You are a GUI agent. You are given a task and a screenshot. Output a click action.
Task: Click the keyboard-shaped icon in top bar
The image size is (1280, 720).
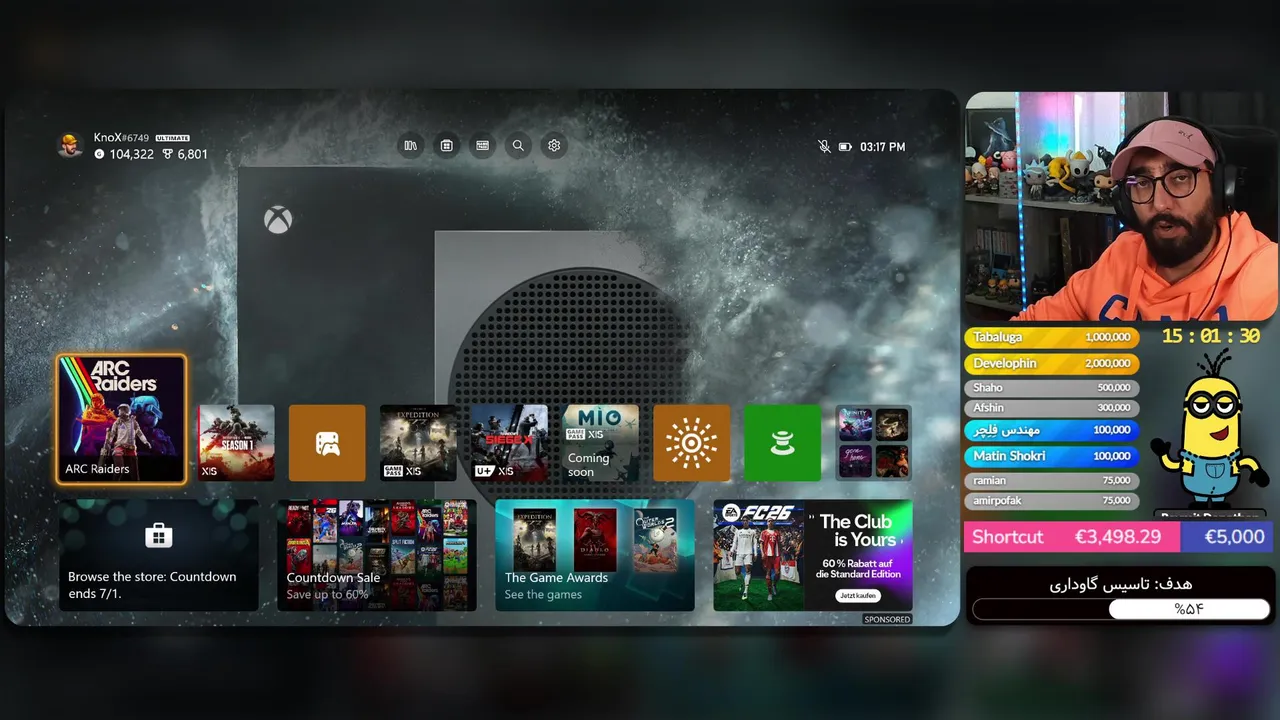[x=482, y=146]
